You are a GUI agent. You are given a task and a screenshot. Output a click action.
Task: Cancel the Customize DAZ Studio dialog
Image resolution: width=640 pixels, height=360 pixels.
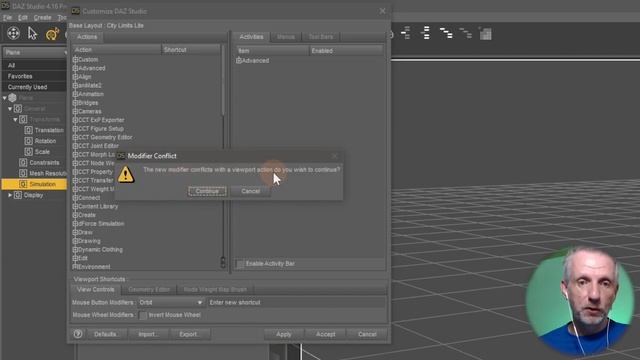367,334
